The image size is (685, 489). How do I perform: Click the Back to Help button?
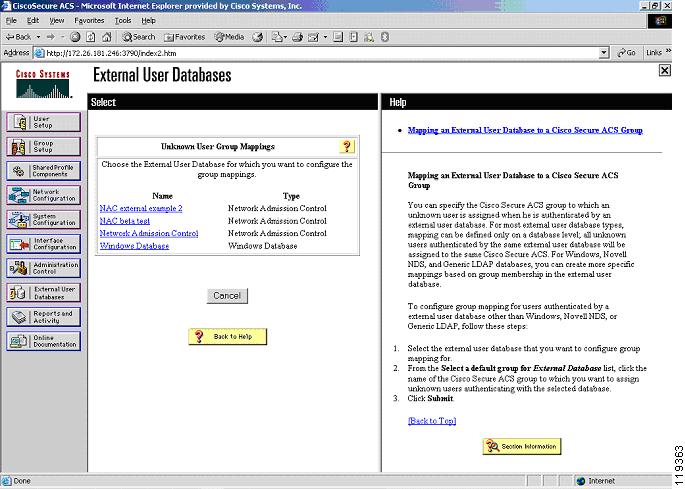coord(228,336)
